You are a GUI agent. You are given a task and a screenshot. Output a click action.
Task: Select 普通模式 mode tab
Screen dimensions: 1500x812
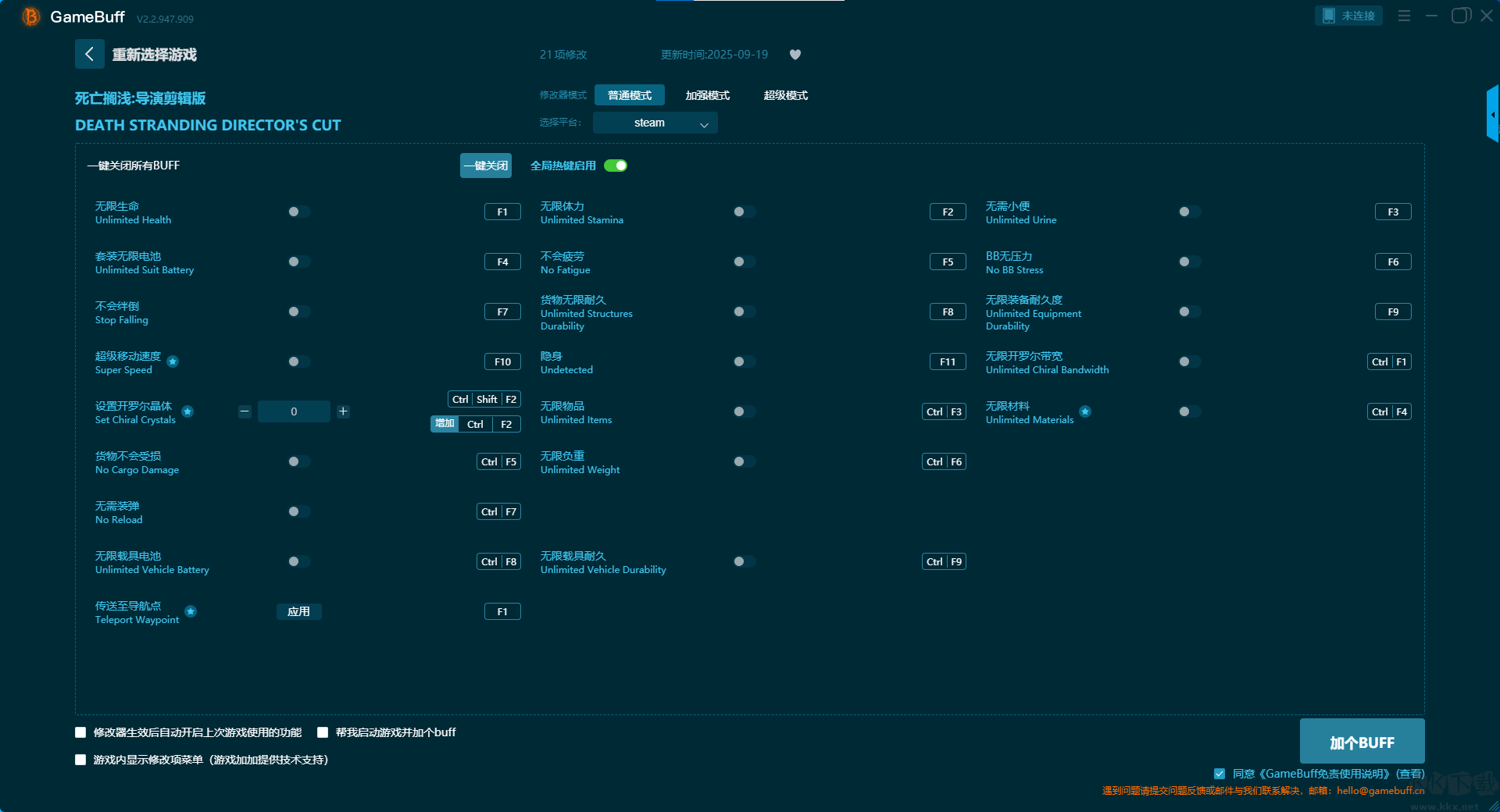630,95
